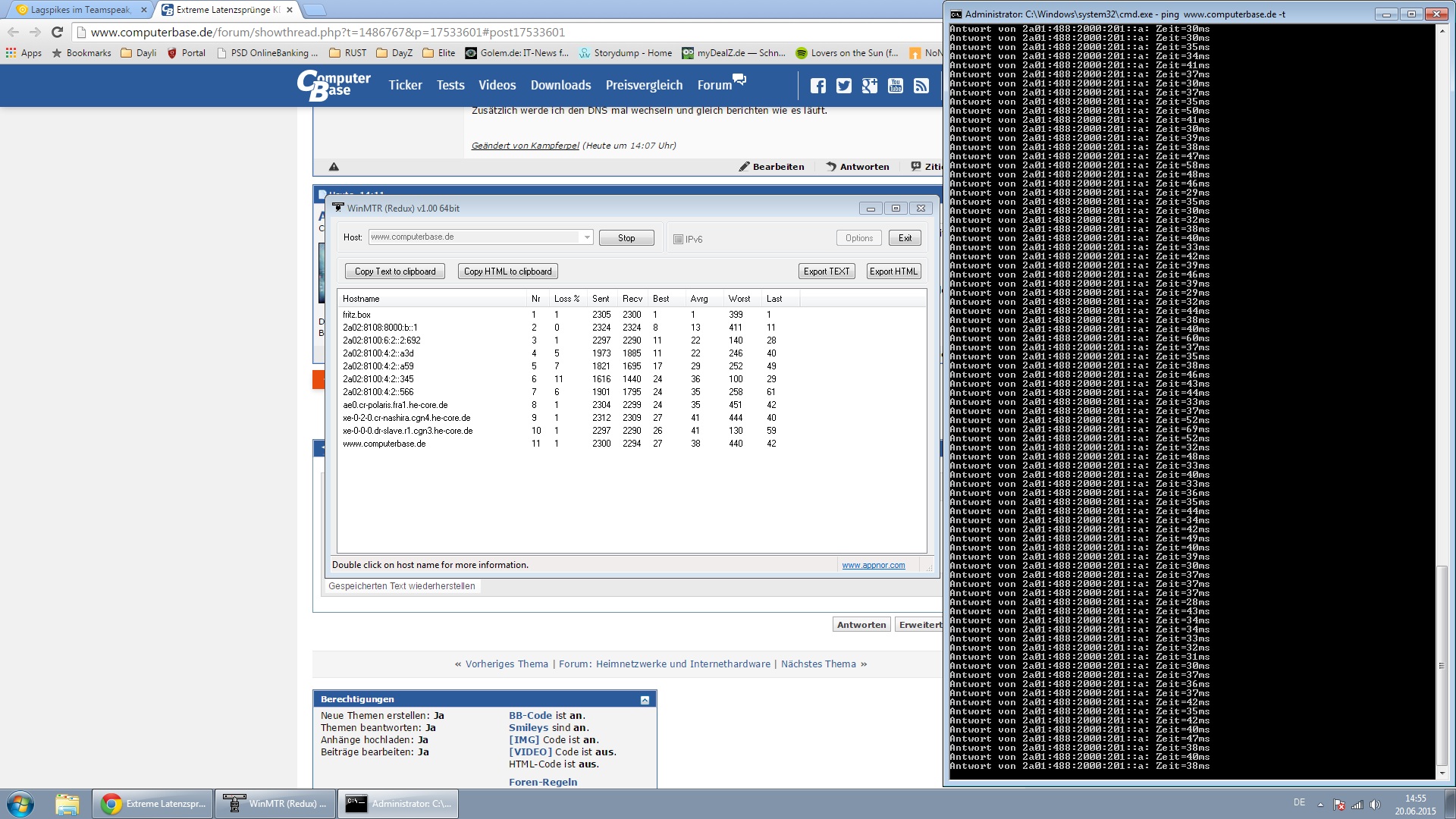This screenshot has width=1456, height=819.
Task: Click Copy Text to clipboard button
Action: tap(395, 271)
